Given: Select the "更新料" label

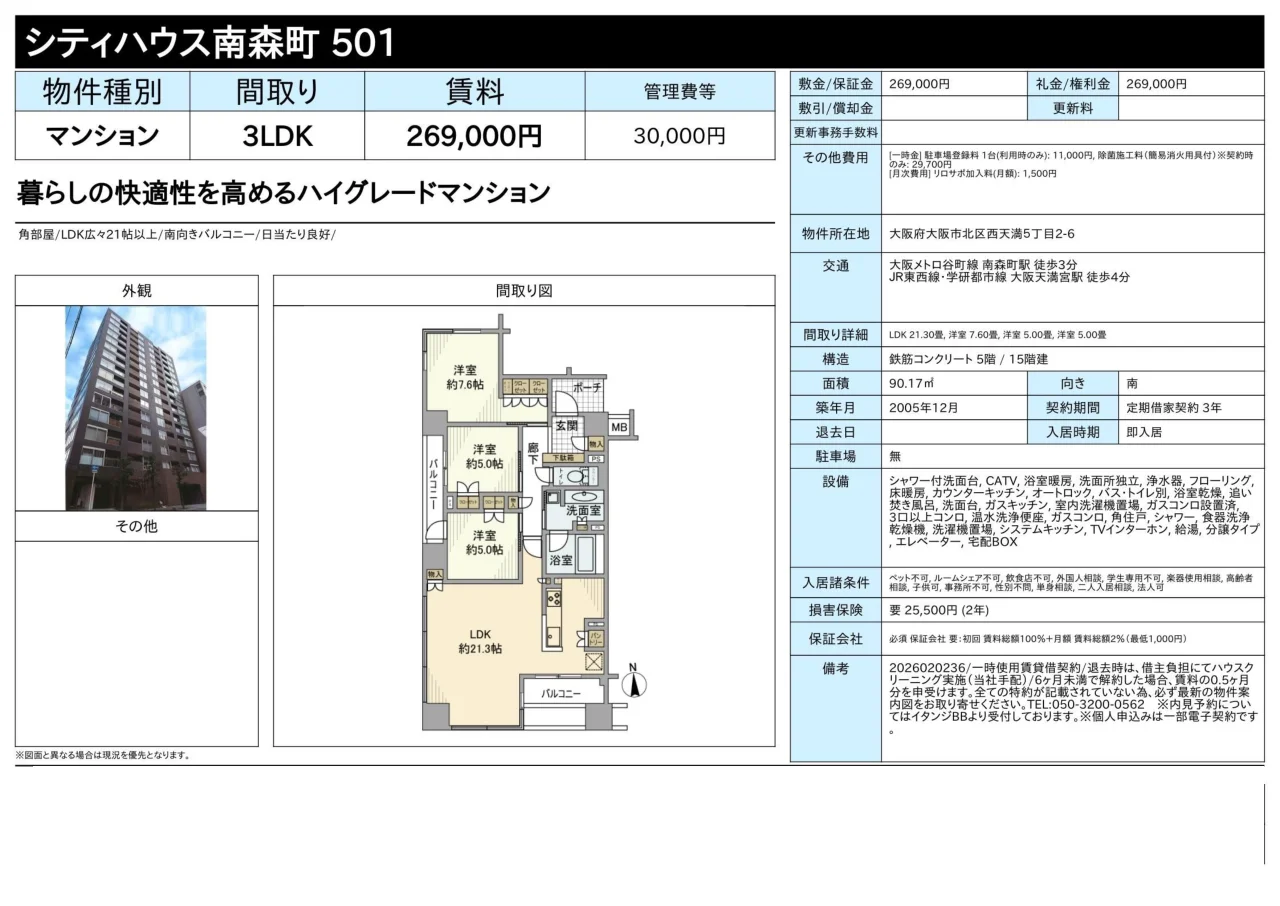Looking at the screenshot, I should click(1073, 109).
